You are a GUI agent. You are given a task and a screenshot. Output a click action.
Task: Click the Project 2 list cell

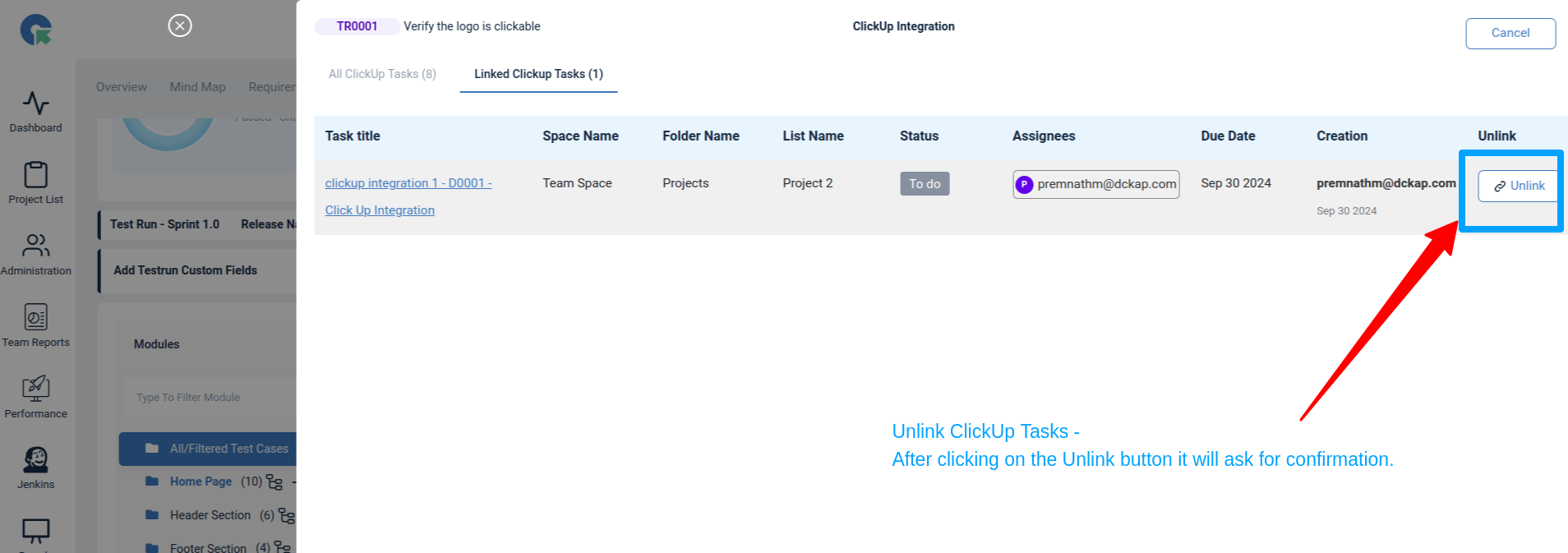coord(807,183)
